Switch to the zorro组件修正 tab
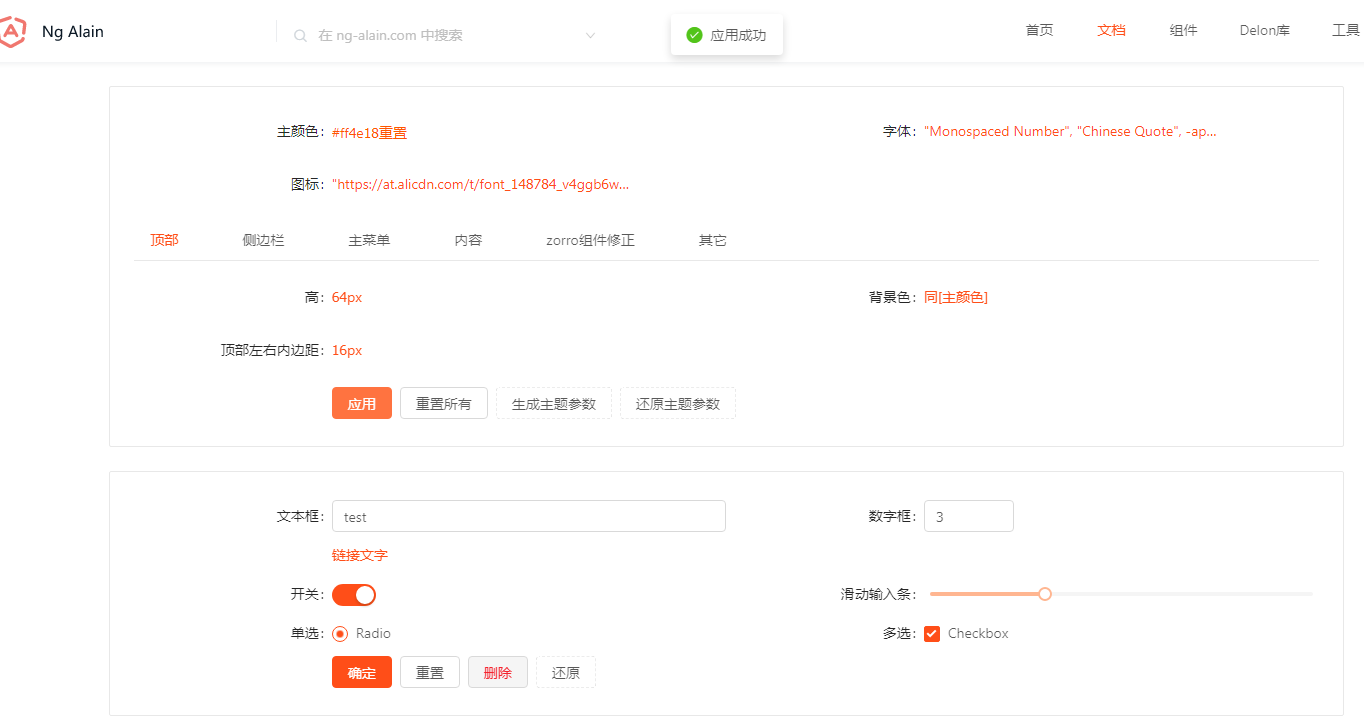1364x725 pixels. [x=590, y=240]
